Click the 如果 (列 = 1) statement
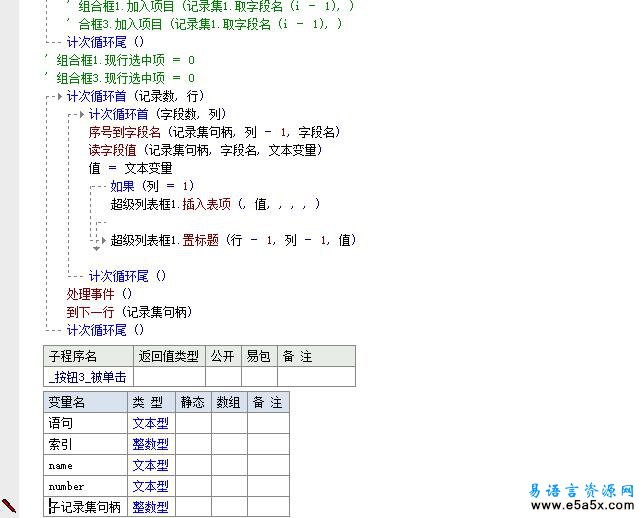This screenshot has width=643, height=518. pos(151,186)
